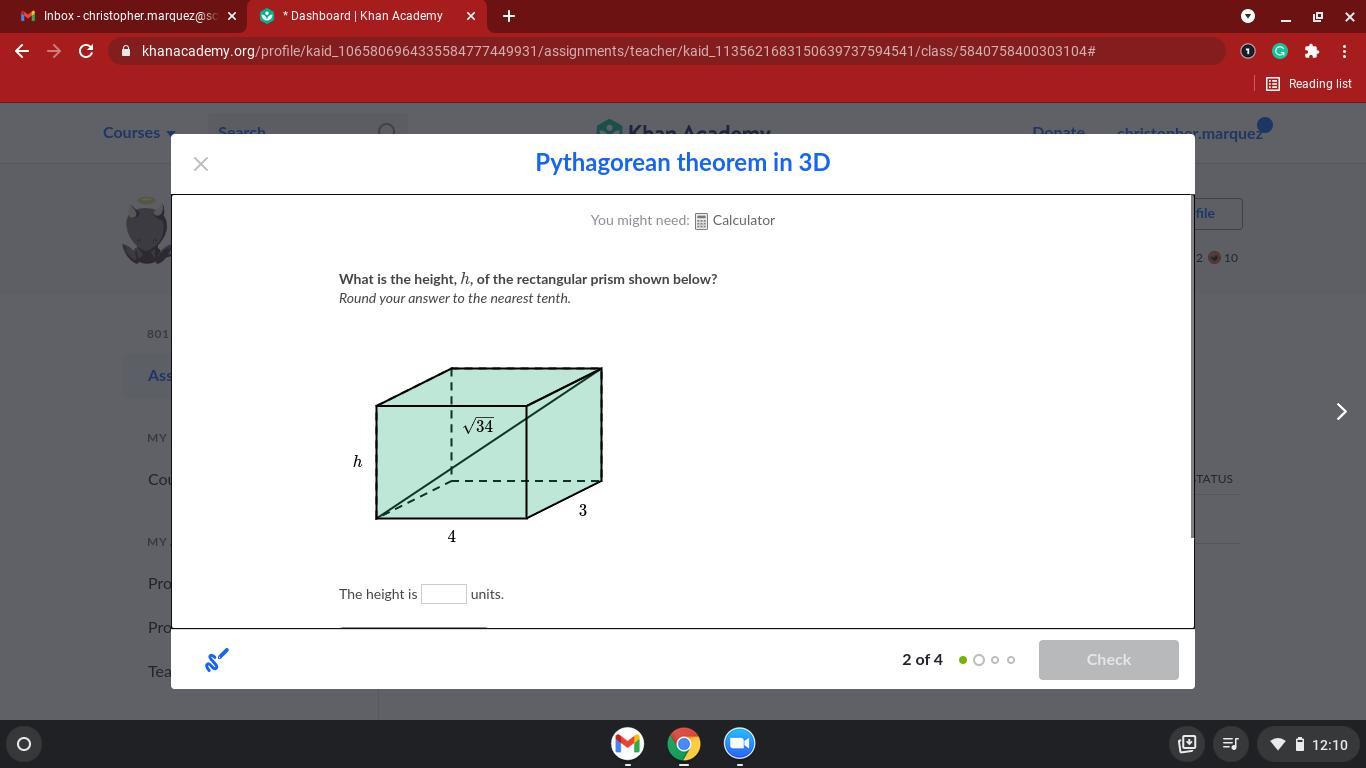Open a new browser tab

point(508,16)
